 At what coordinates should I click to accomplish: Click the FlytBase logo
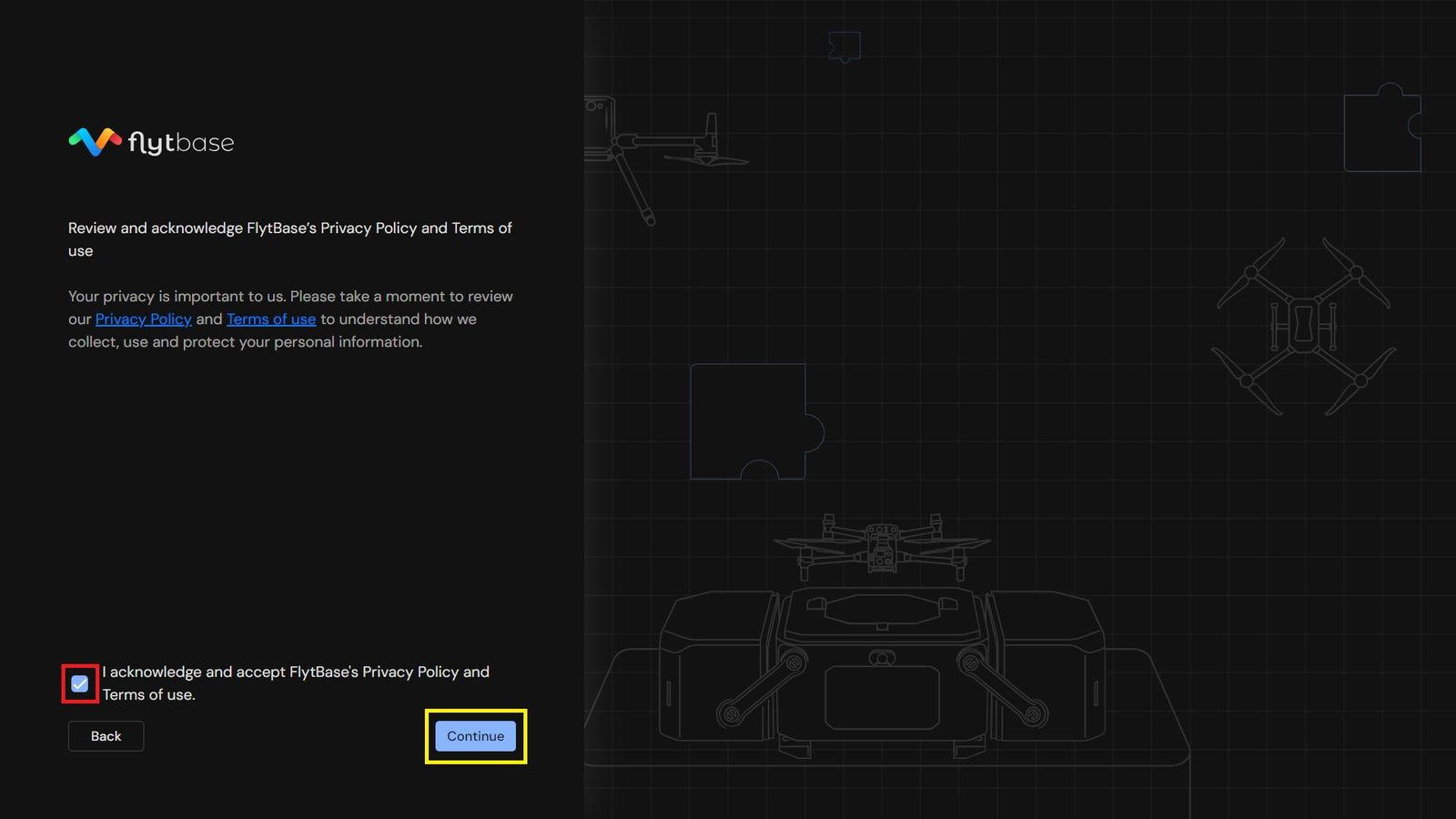(x=151, y=142)
